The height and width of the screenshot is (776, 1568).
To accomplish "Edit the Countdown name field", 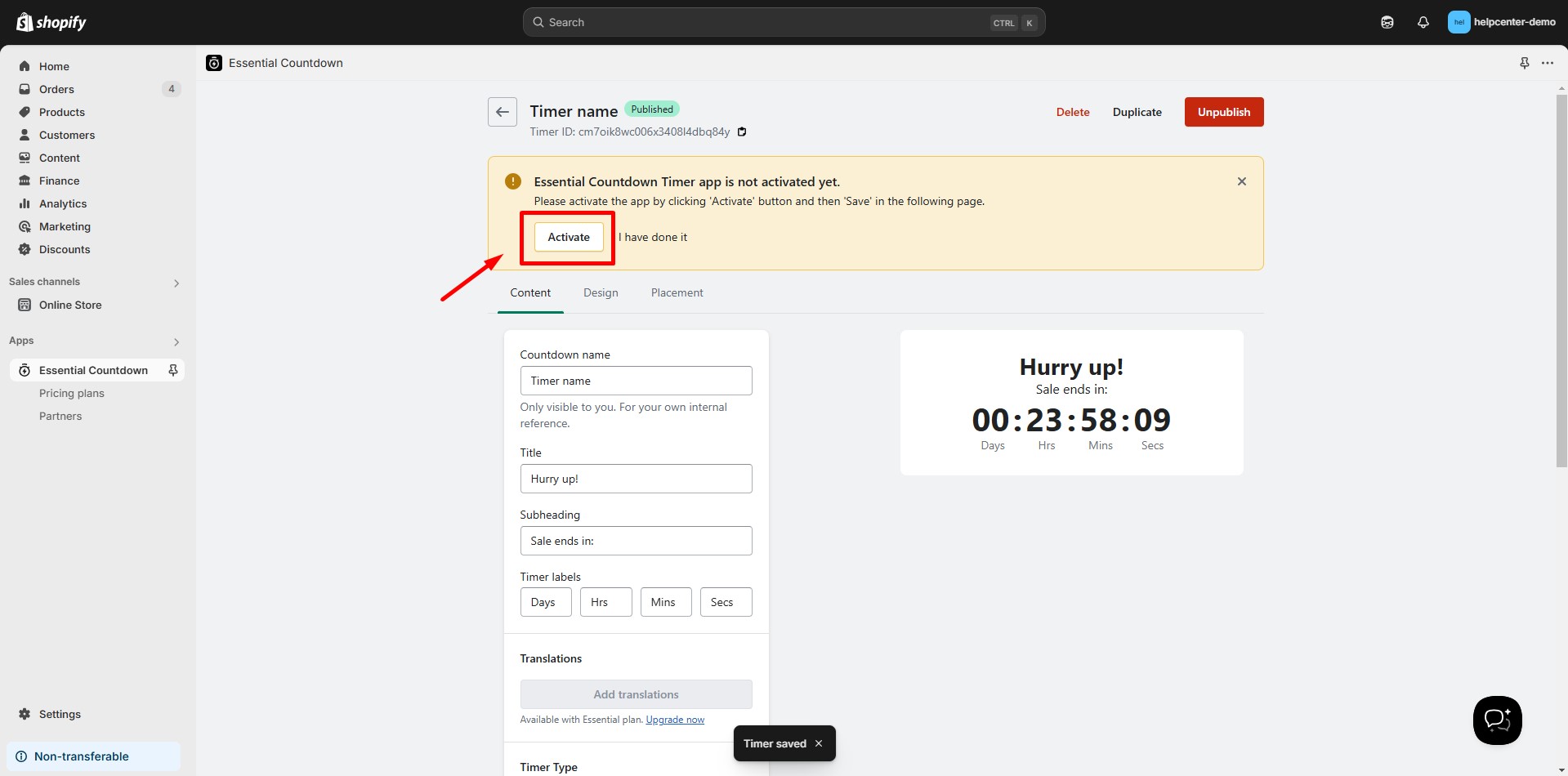I will coord(637,381).
